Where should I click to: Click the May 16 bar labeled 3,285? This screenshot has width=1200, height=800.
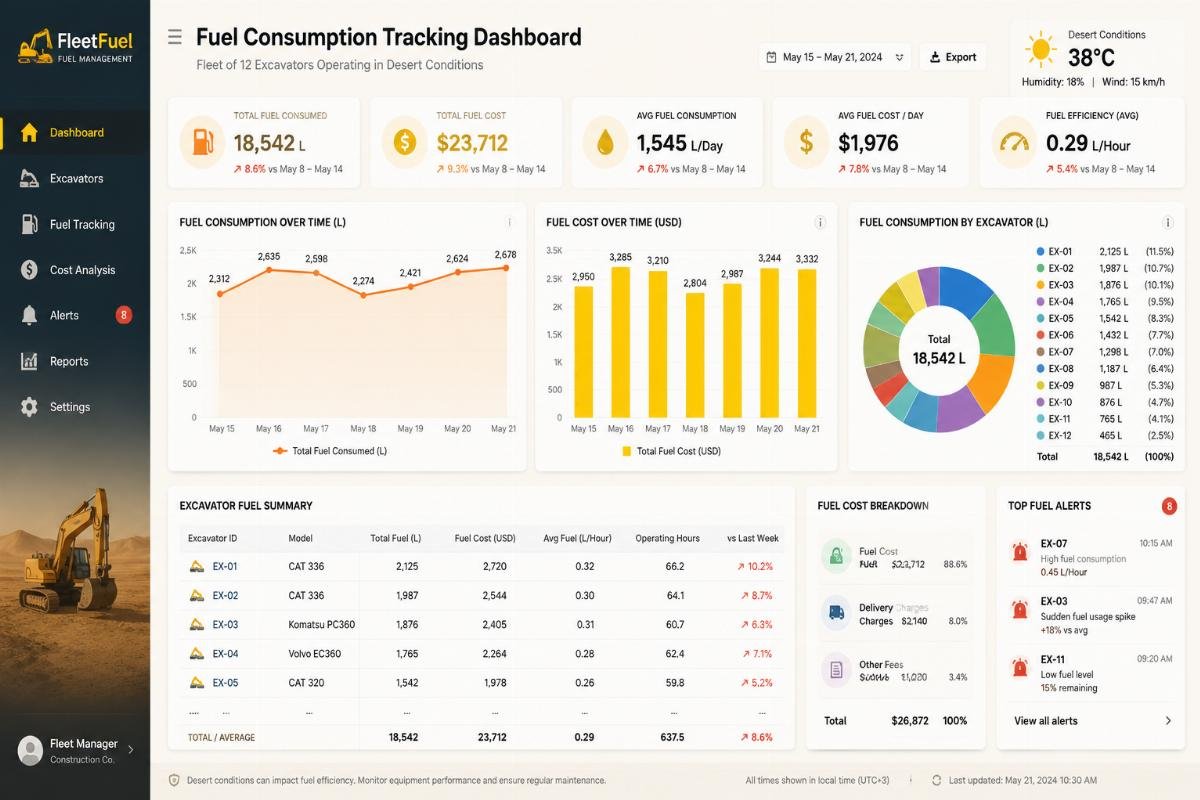(621, 341)
